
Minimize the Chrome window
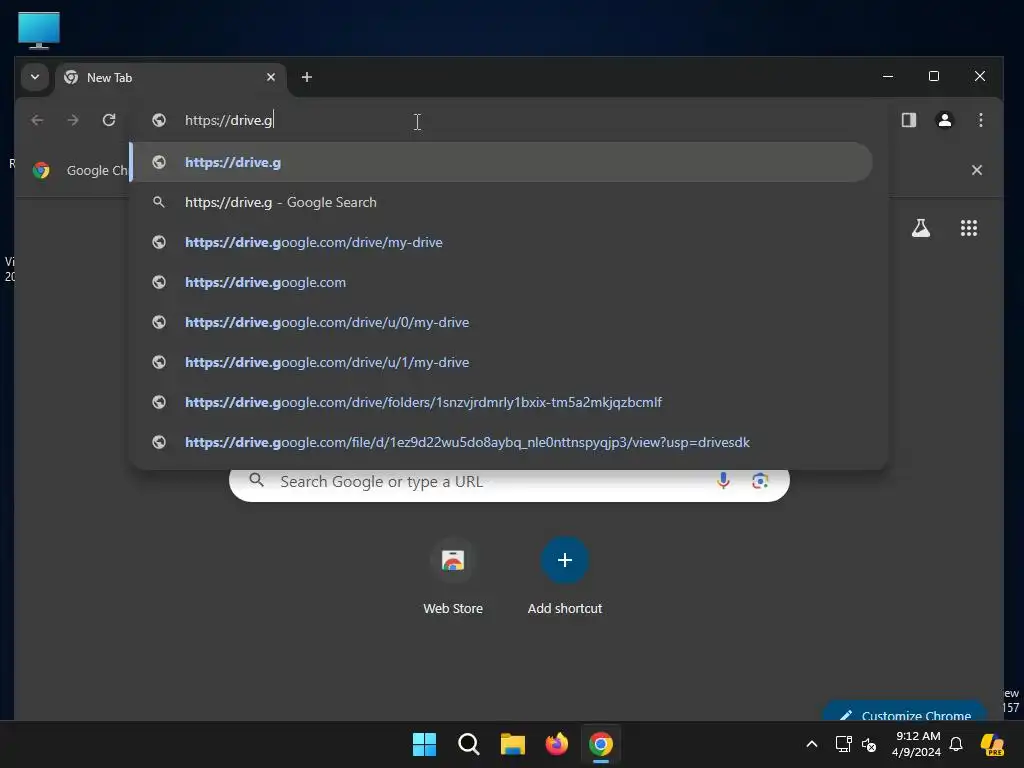pos(888,76)
